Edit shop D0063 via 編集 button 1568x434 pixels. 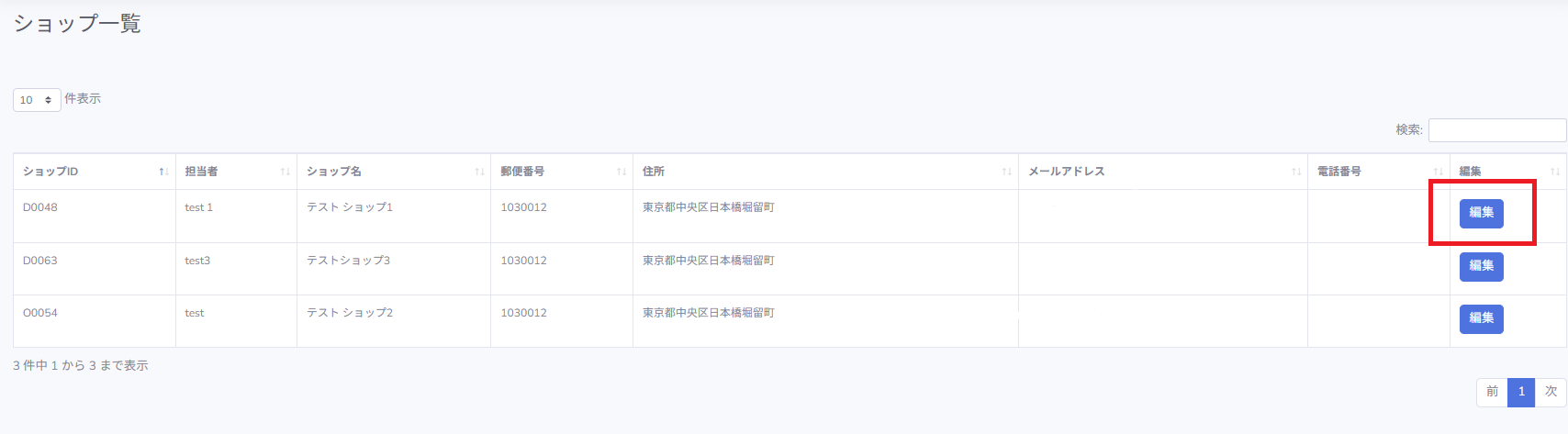click(x=1481, y=266)
